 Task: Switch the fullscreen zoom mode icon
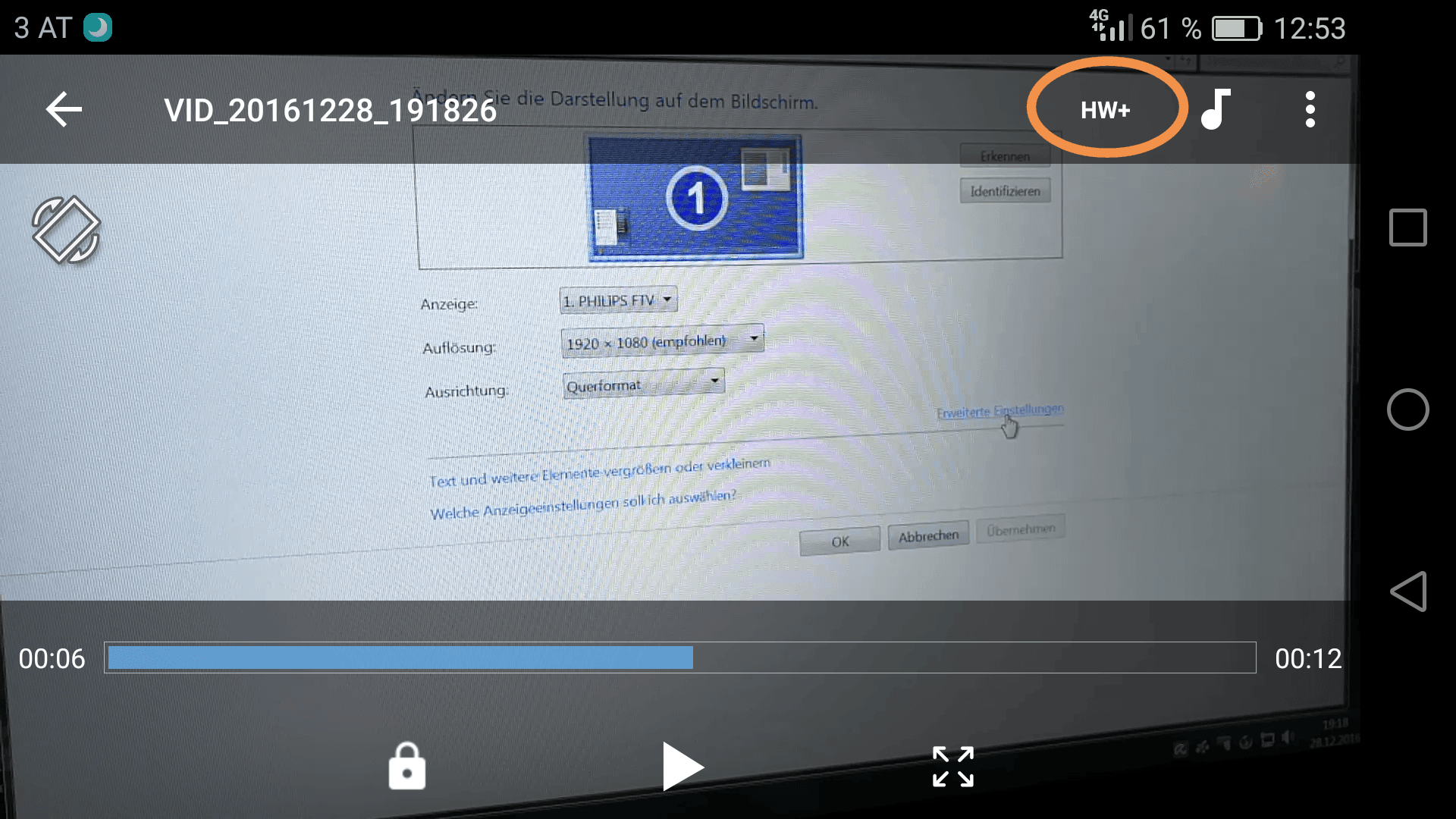(953, 767)
